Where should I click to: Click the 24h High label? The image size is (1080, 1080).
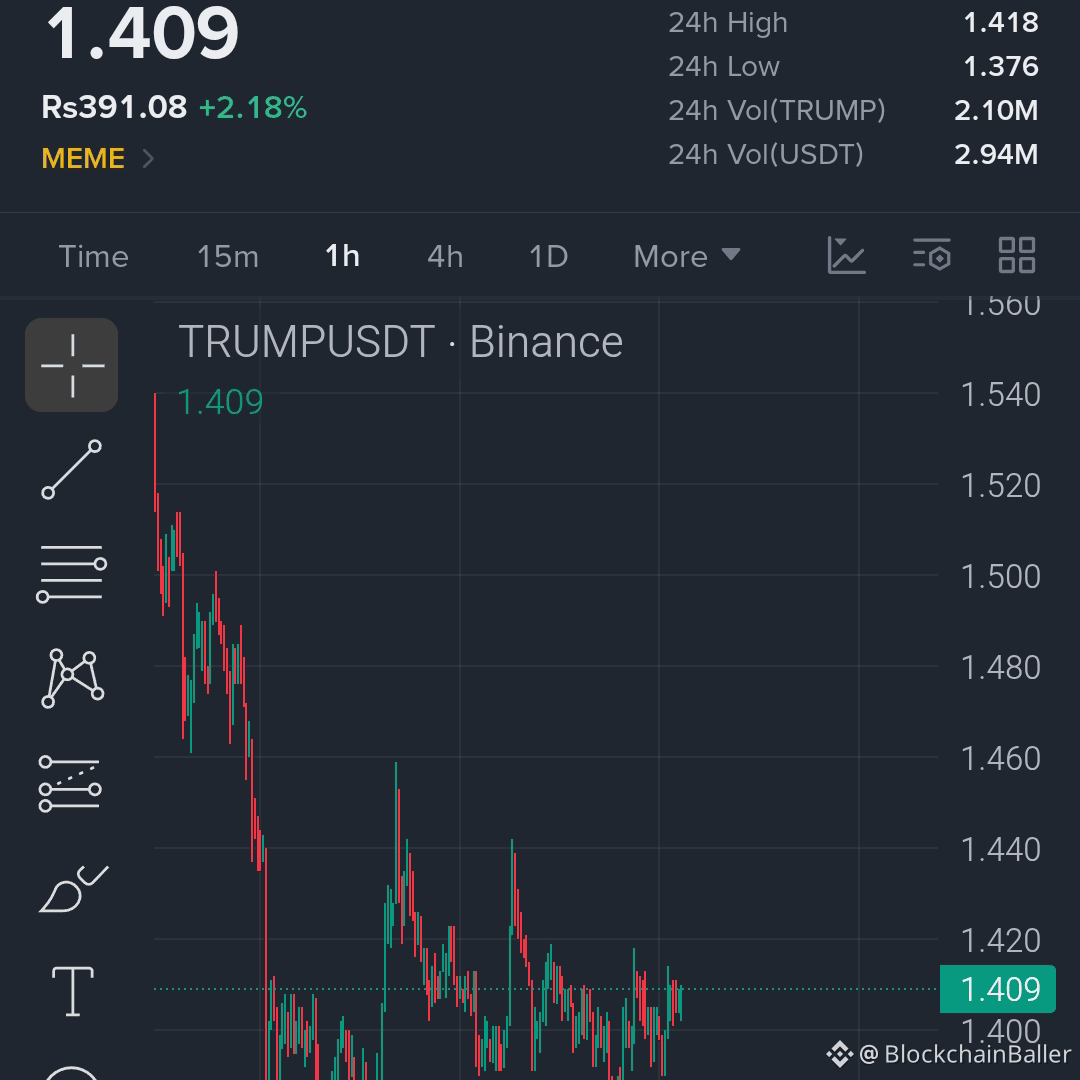pos(728,23)
